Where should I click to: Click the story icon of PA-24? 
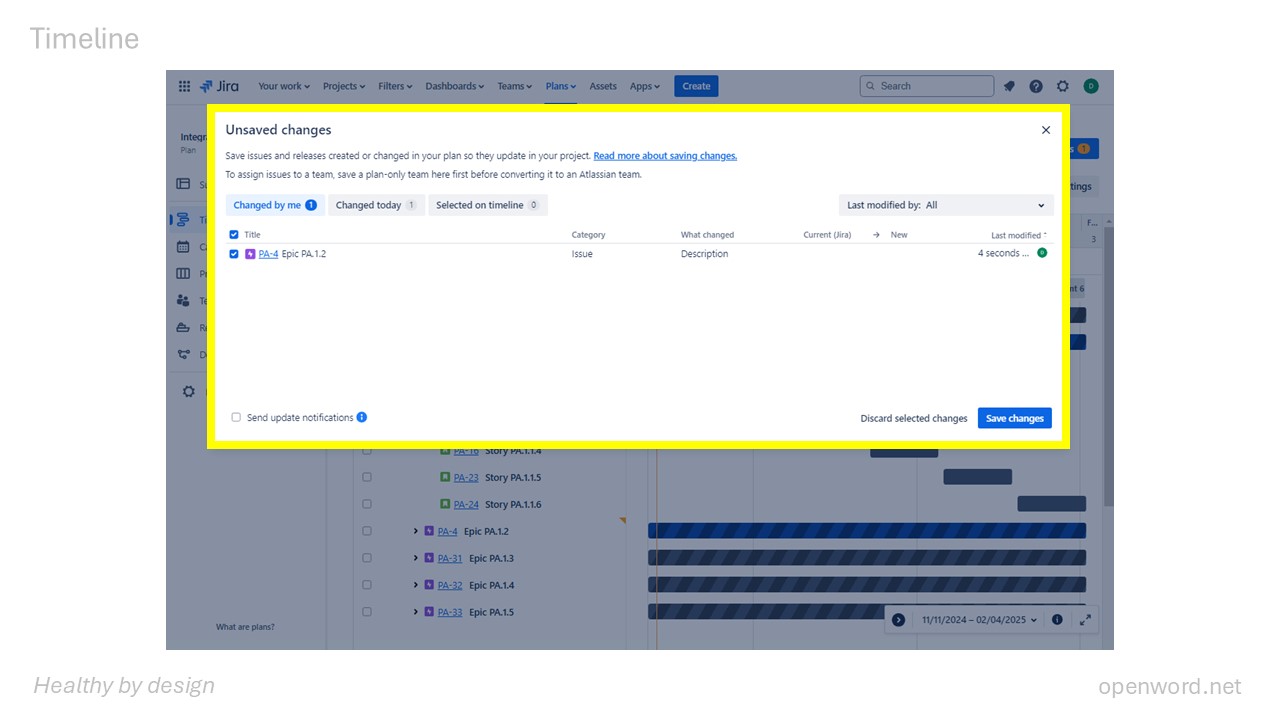(445, 504)
